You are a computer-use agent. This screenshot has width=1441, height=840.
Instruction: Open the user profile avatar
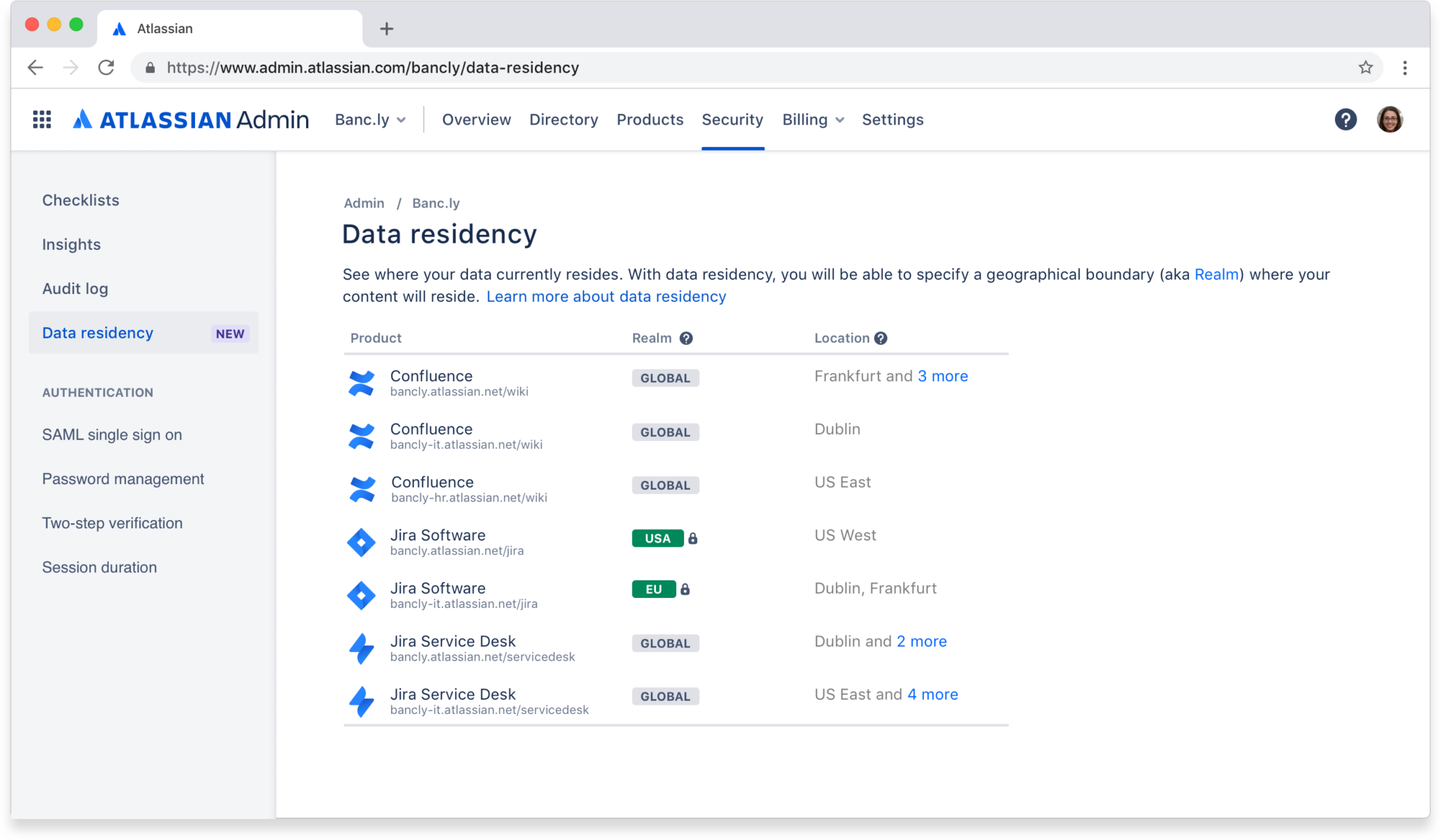coord(1389,120)
